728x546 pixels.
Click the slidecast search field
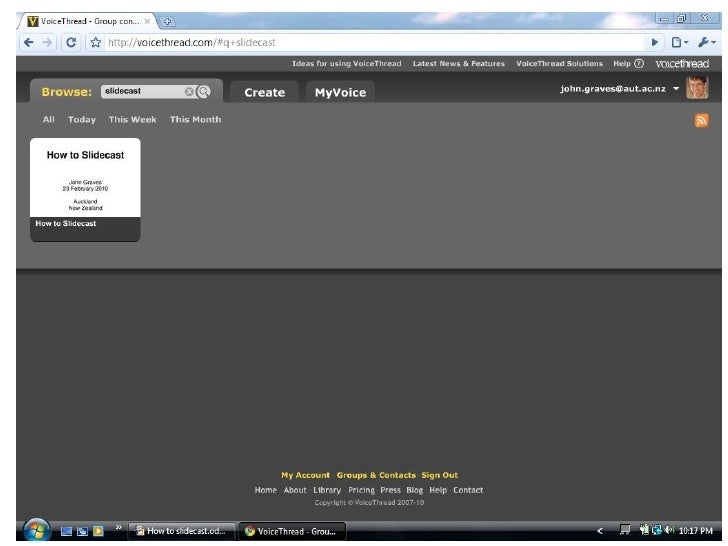point(143,91)
